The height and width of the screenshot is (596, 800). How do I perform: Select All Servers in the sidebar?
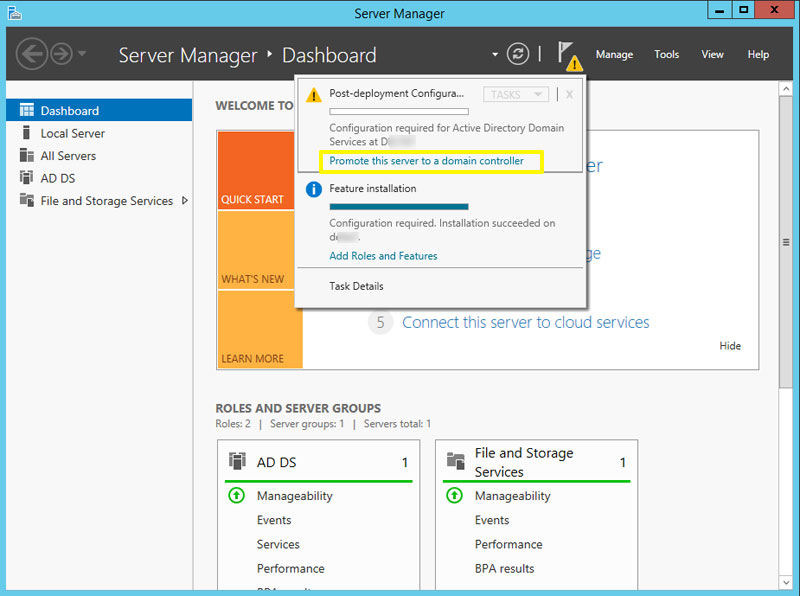tap(99, 156)
